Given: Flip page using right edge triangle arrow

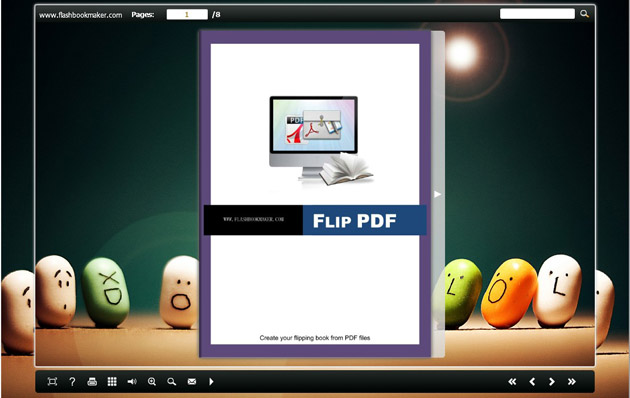Looking at the screenshot, I should point(438,194).
